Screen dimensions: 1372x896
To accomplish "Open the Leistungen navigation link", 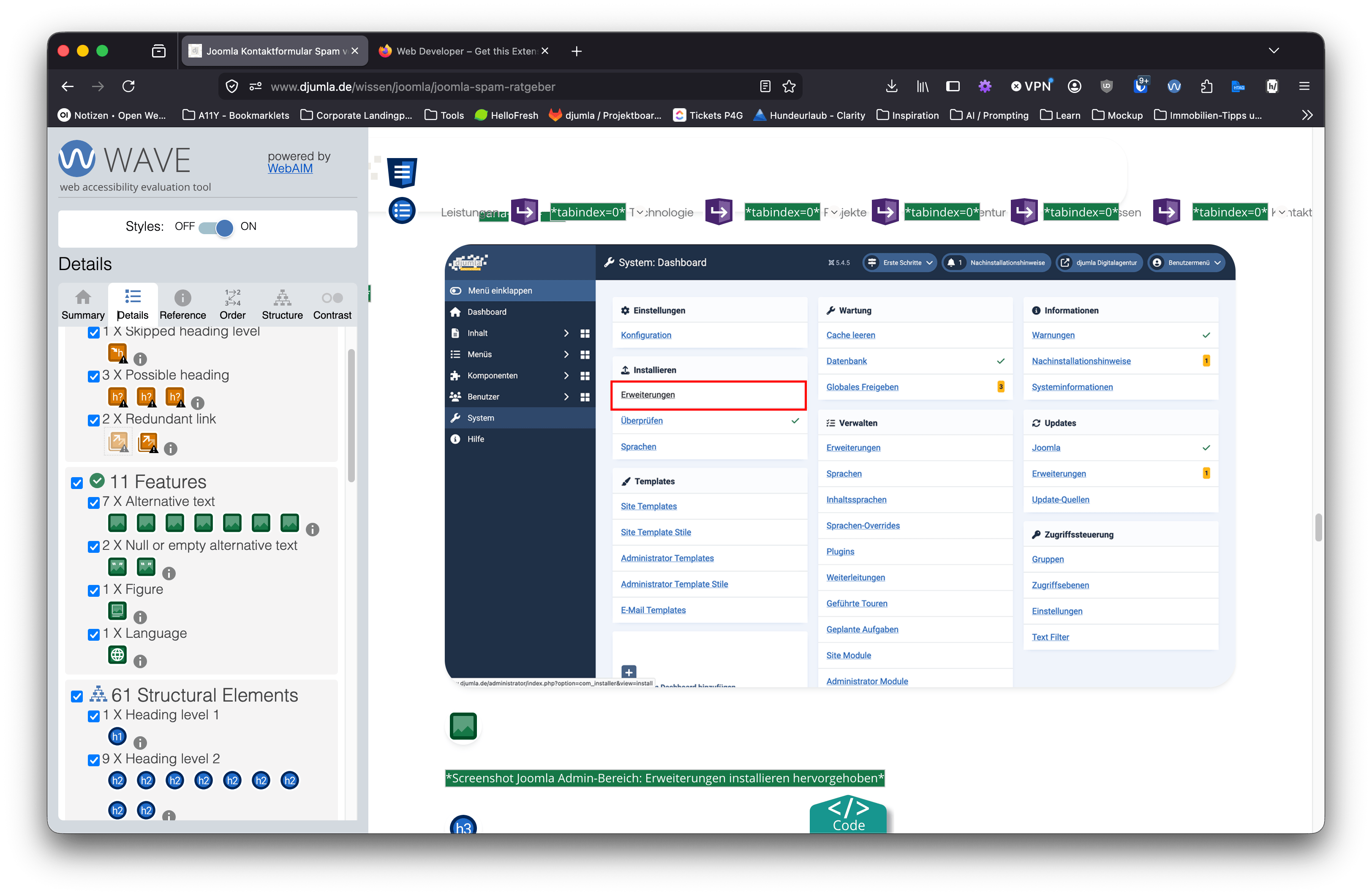I will click(469, 212).
